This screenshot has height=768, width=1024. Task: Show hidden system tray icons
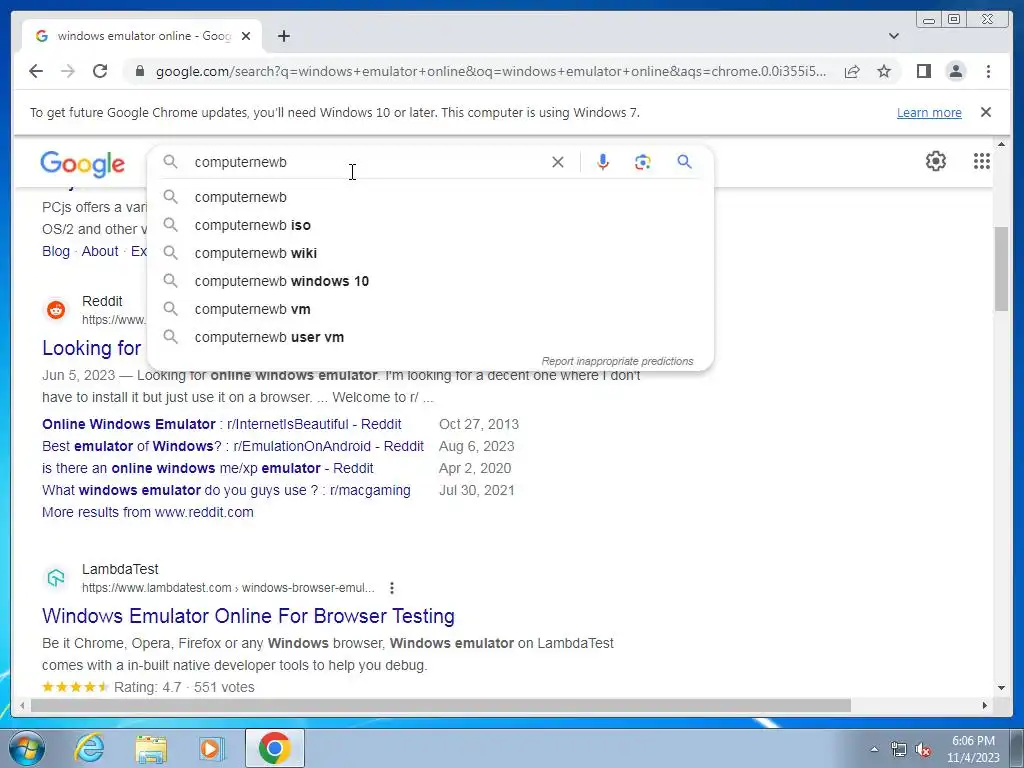coord(874,749)
